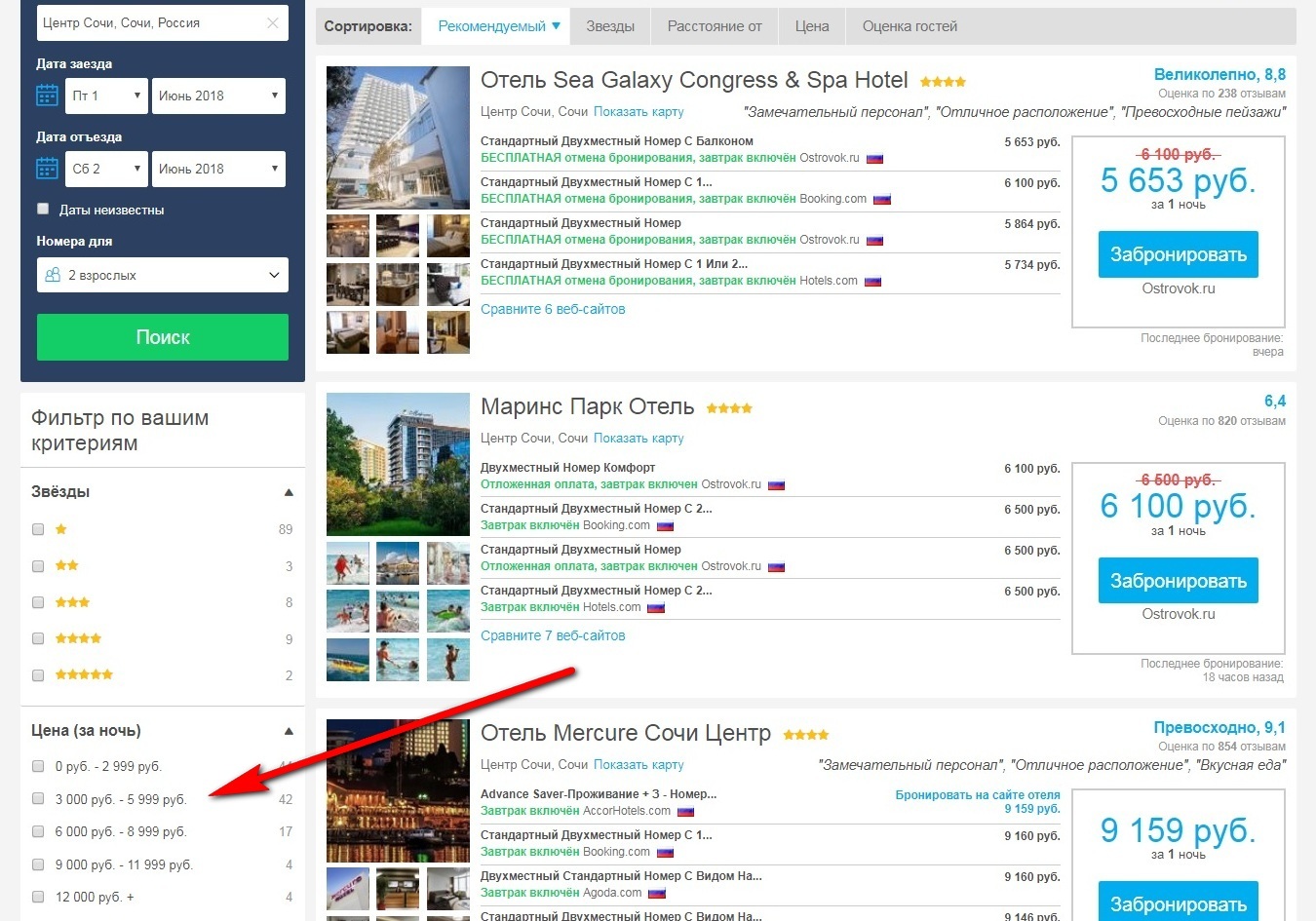Open the check-out date calendar icon
The image size is (1316, 921).
click(47, 169)
